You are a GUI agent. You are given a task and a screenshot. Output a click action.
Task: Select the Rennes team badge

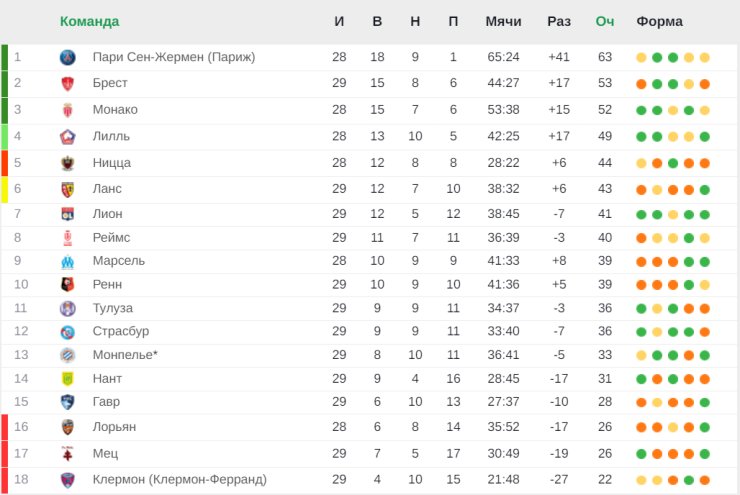[67, 285]
